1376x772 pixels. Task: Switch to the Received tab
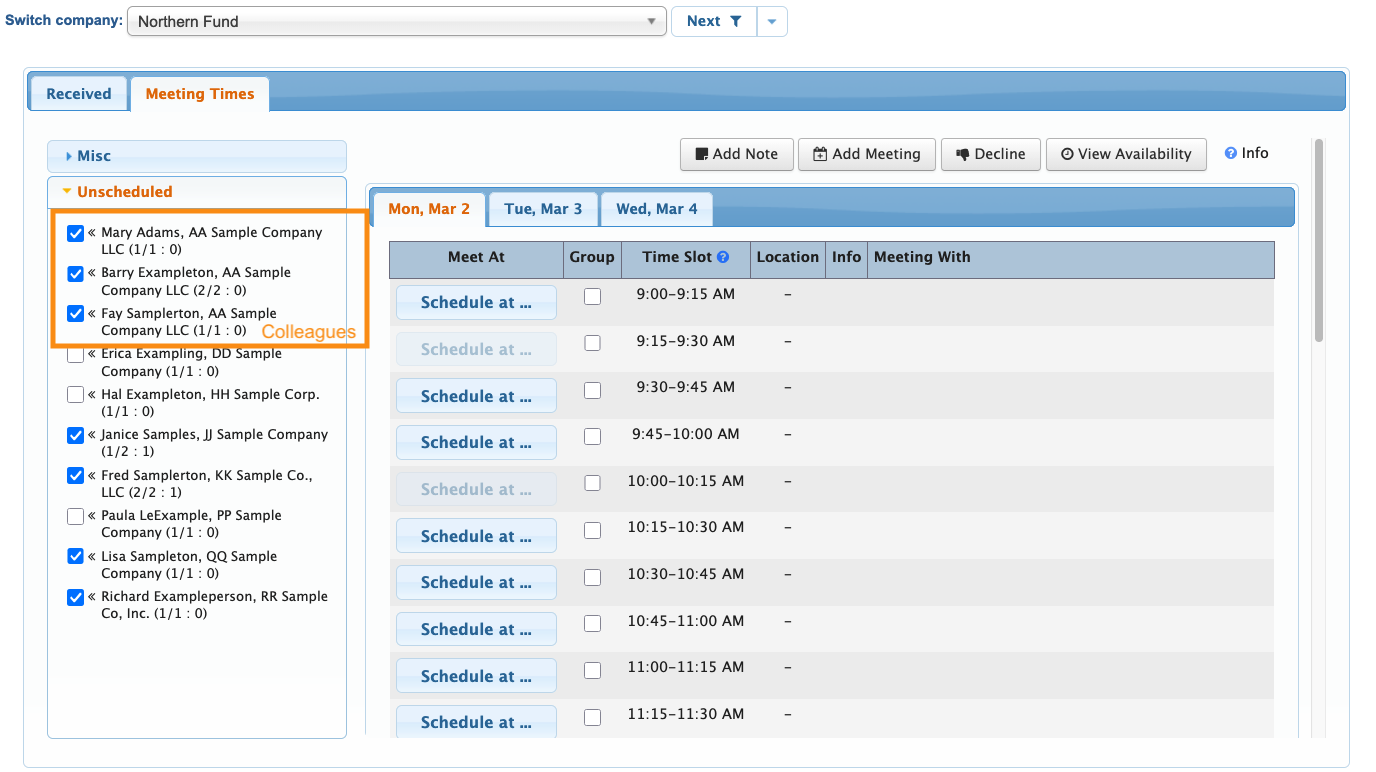(x=78, y=94)
